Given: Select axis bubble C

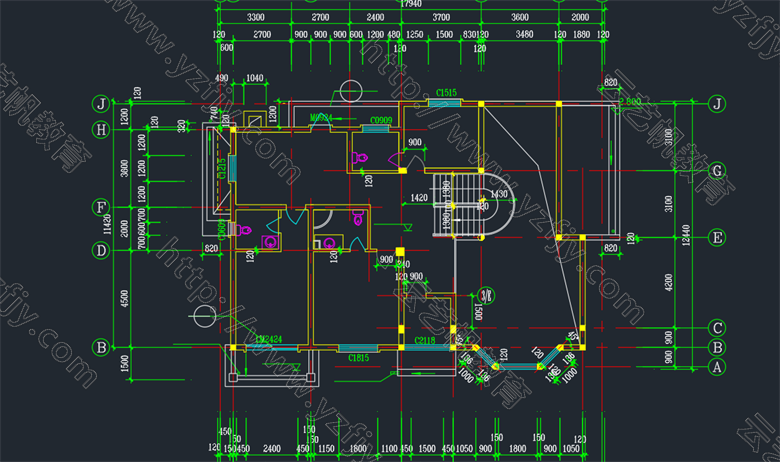Looking at the screenshot, I should [717, 328].
